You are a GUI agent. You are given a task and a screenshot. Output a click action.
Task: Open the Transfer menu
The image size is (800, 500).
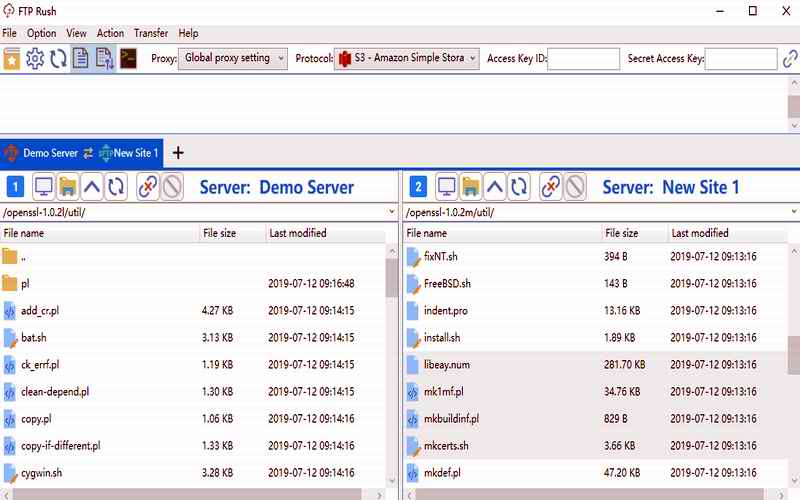[x=151, y=33]
